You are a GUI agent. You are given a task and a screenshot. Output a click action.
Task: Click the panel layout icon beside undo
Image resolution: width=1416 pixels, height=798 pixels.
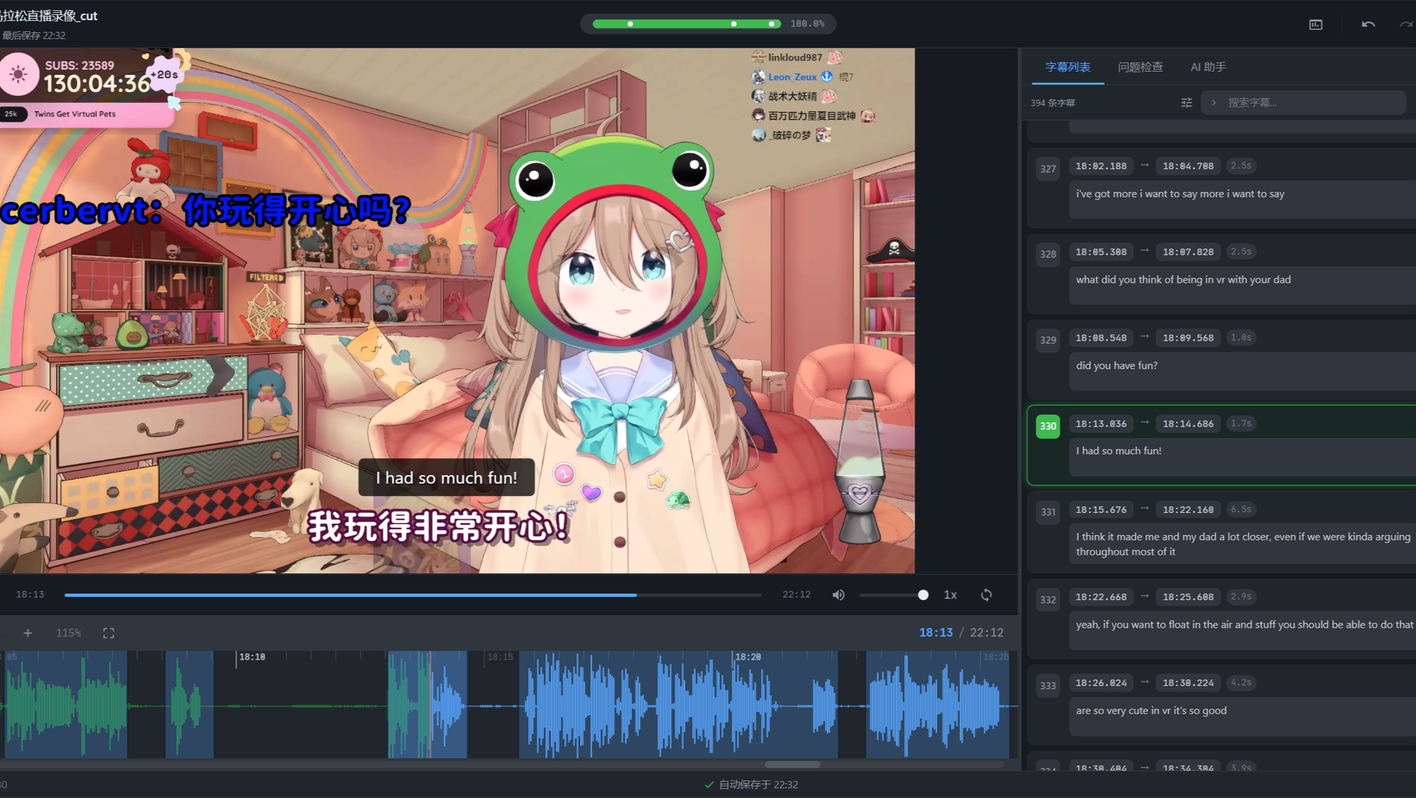tap(1316, 24)
